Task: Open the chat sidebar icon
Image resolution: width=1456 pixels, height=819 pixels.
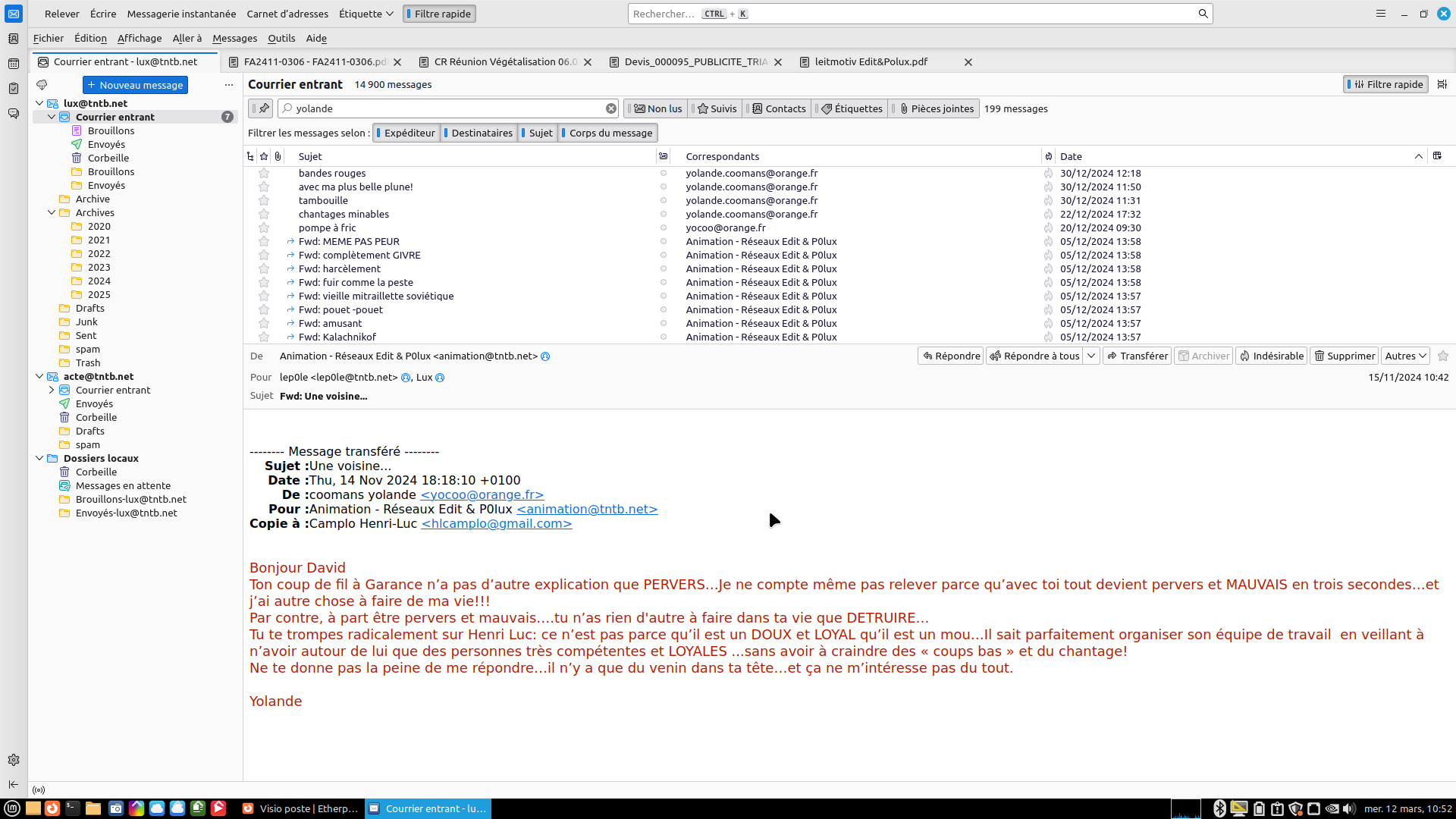Action: pyautogui.click(x=14, y=114)
